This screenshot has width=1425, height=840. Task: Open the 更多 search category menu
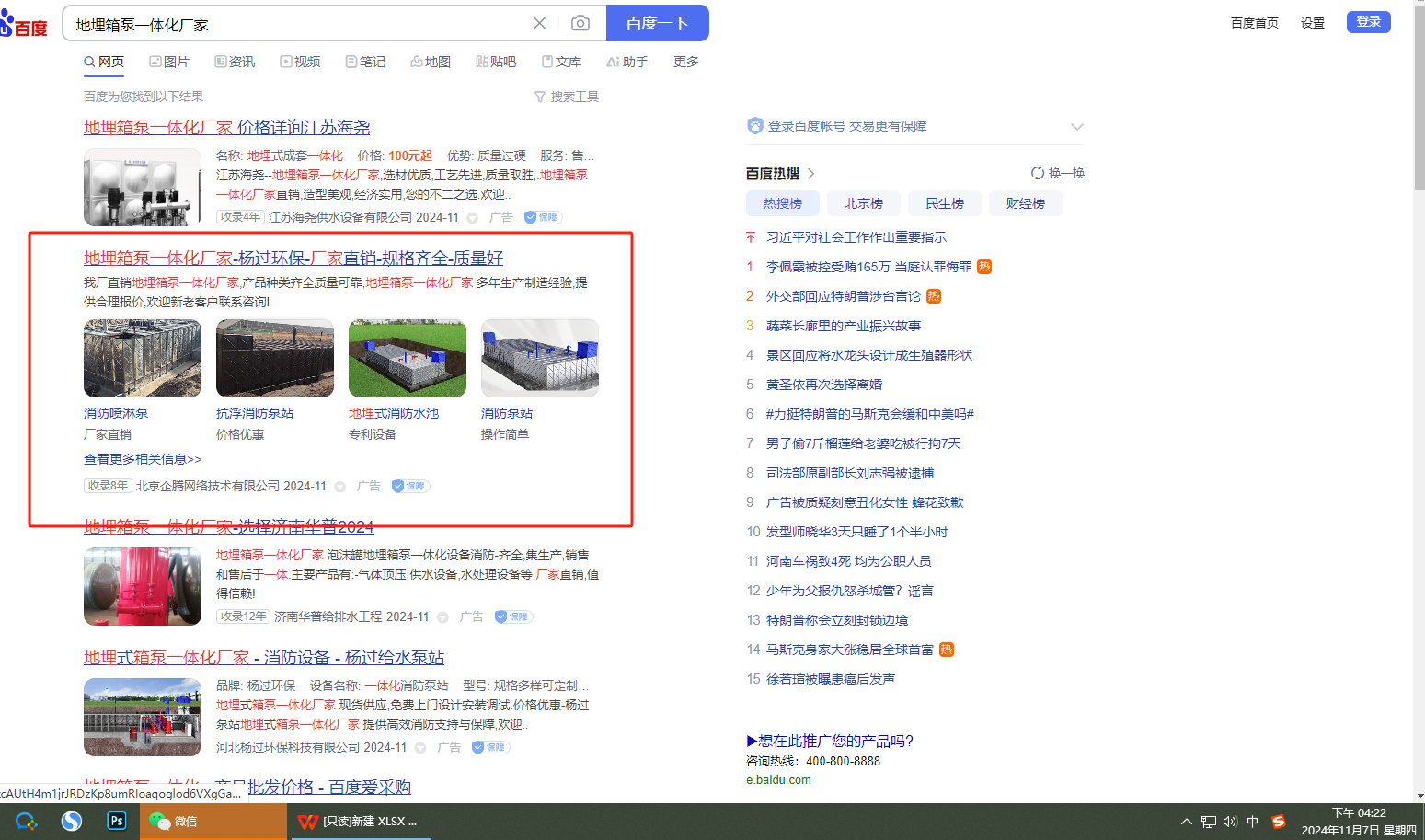pyautogui.click(x=685, y=62)
